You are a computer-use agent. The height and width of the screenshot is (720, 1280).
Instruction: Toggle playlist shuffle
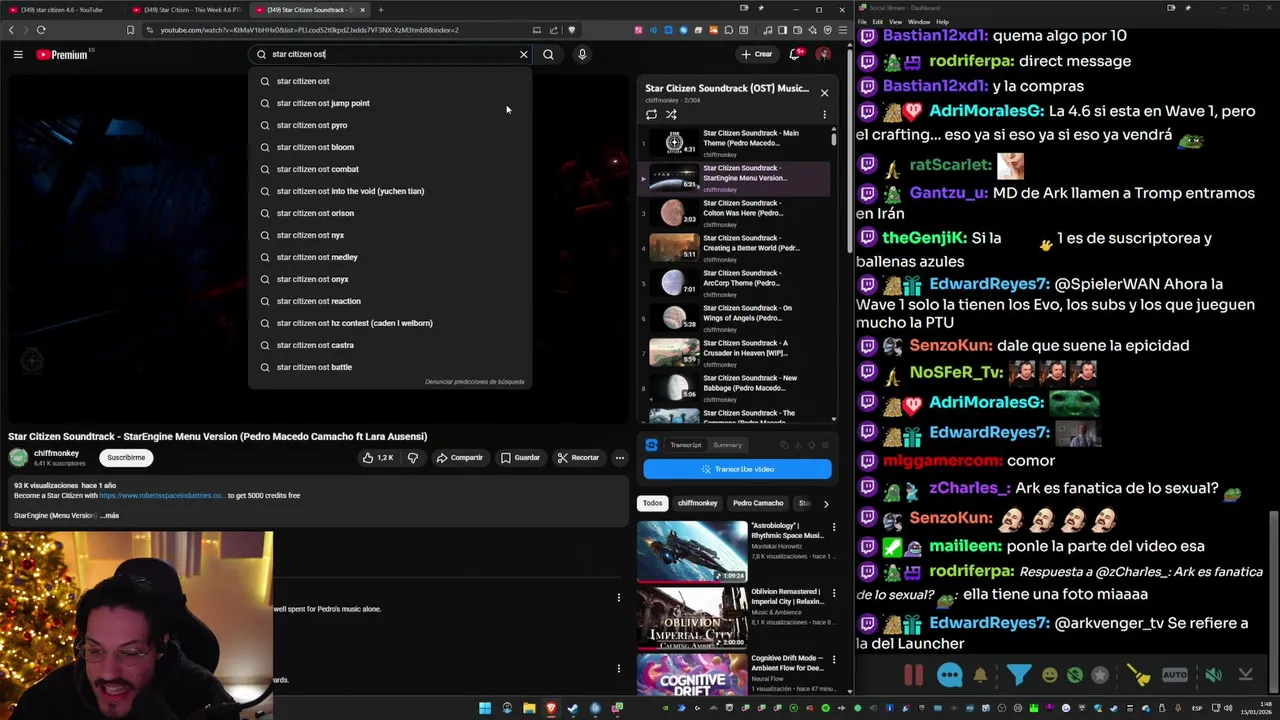[671, 114]
